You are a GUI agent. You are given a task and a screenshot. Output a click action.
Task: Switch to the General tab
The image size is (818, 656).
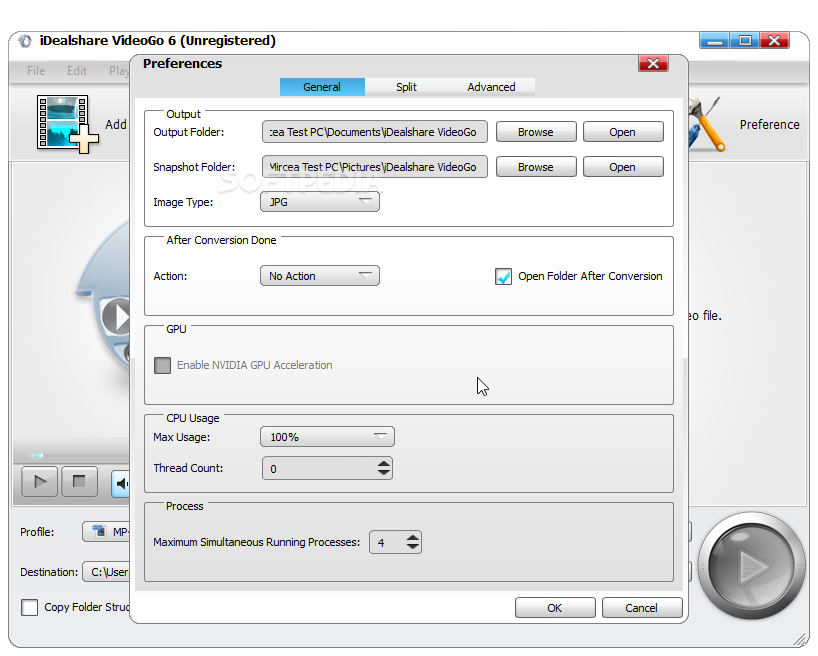[x=322, y=87]
